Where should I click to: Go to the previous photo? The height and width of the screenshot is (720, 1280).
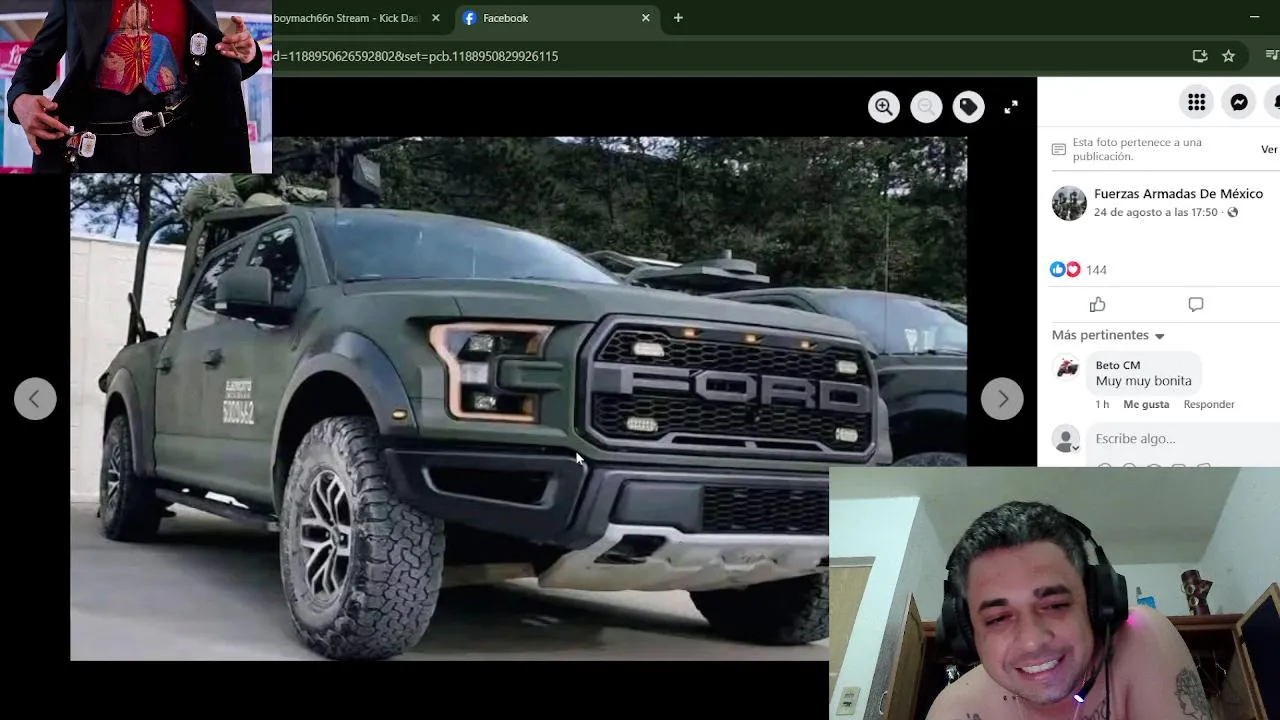35,399
